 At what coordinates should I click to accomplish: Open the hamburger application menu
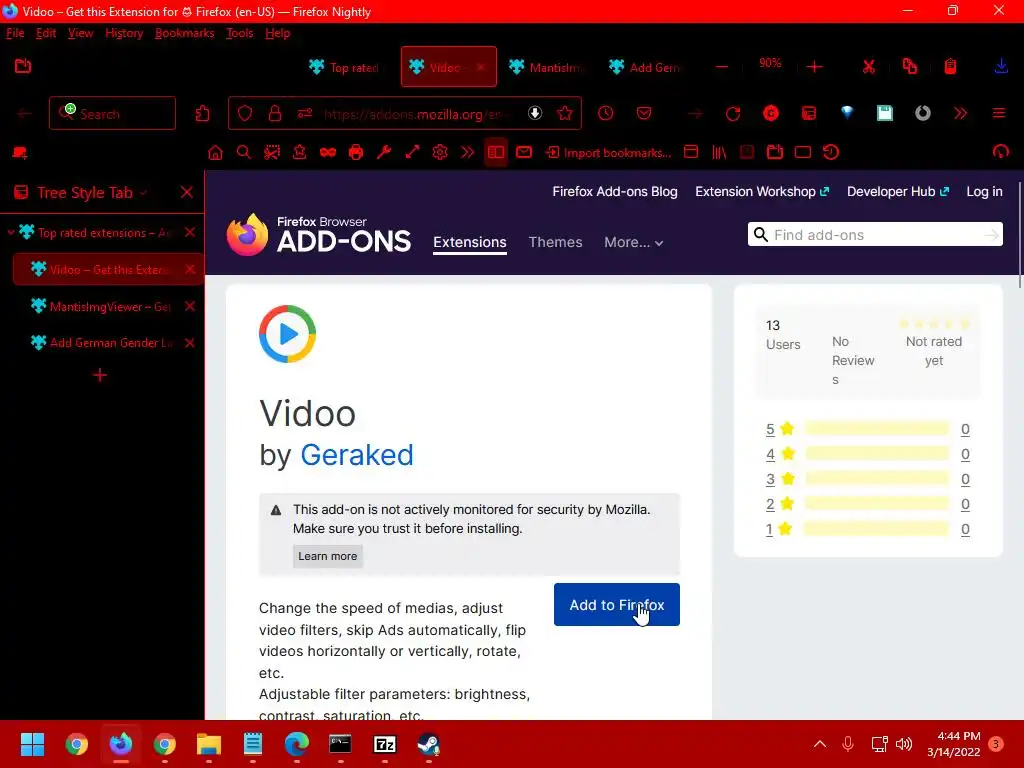[x=999, y=114]
